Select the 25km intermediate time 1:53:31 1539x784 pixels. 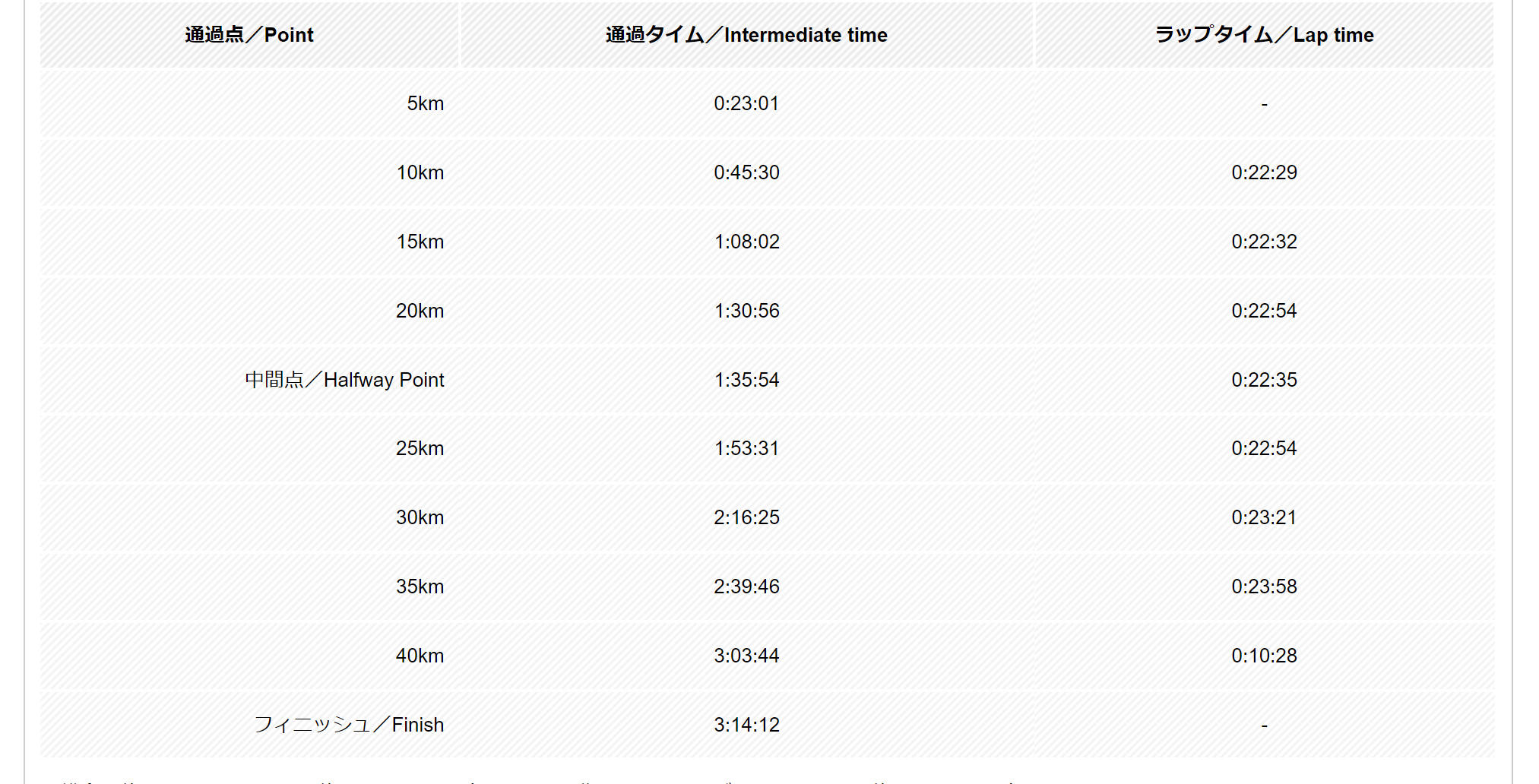[x=746, y=448]
